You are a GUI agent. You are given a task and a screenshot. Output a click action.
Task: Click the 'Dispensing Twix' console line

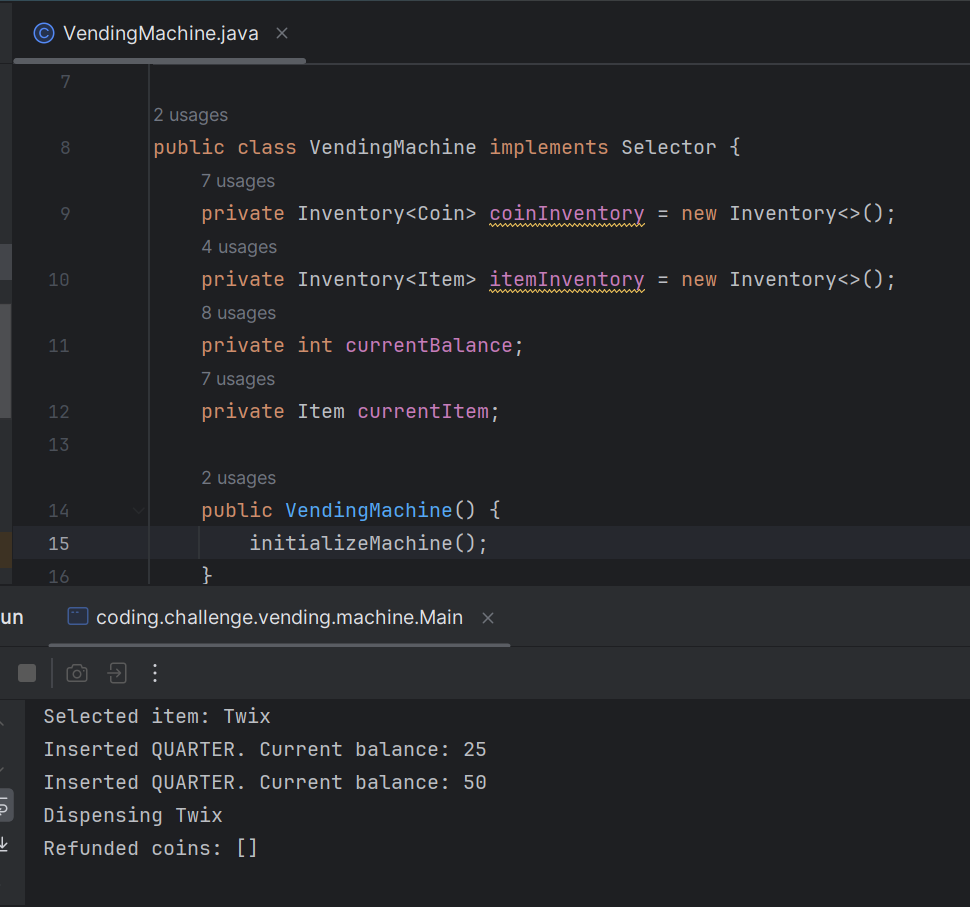pyautogui.click(x=132, y=815)
